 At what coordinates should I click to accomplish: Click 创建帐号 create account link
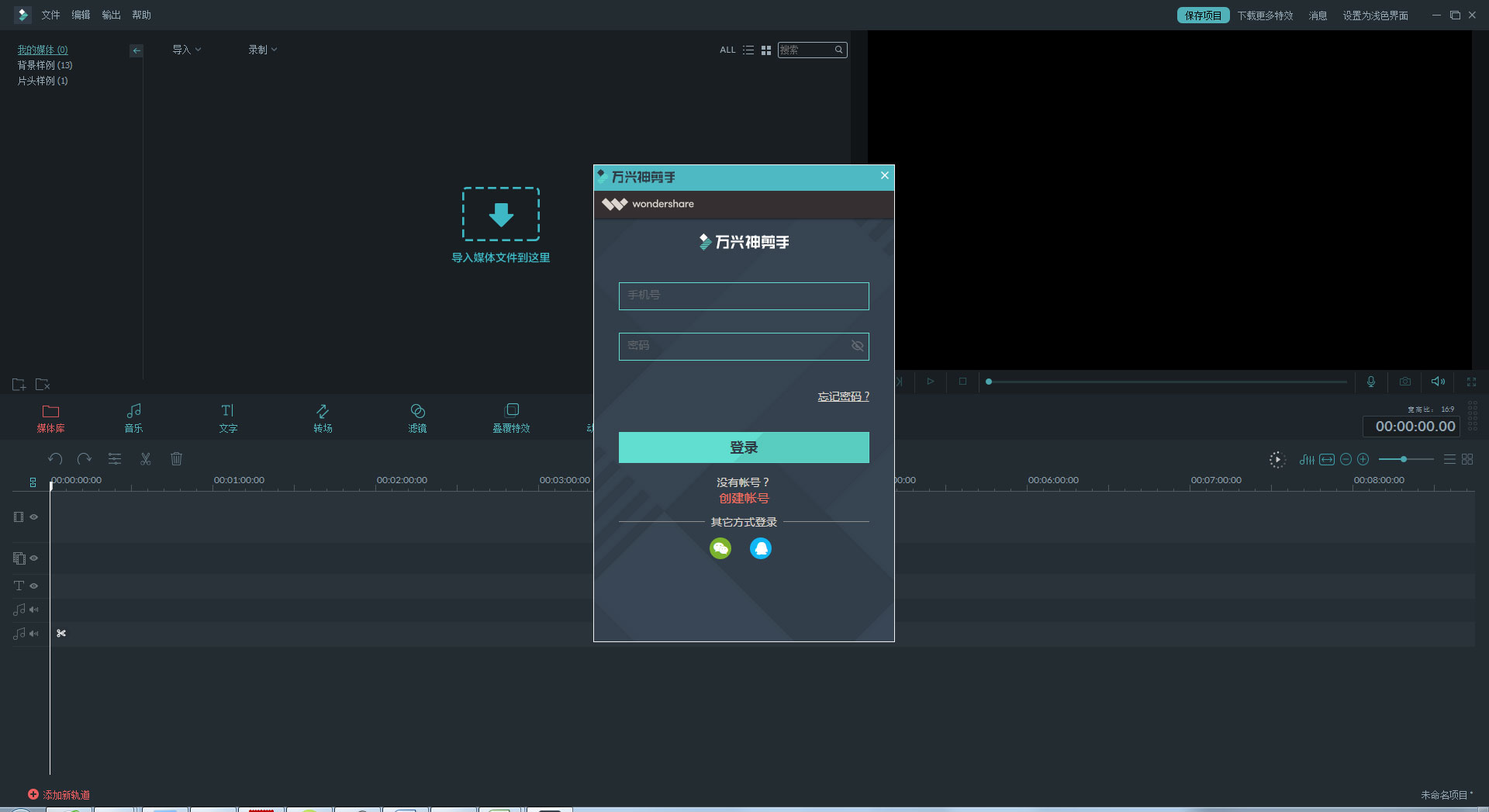click(744, 499)
